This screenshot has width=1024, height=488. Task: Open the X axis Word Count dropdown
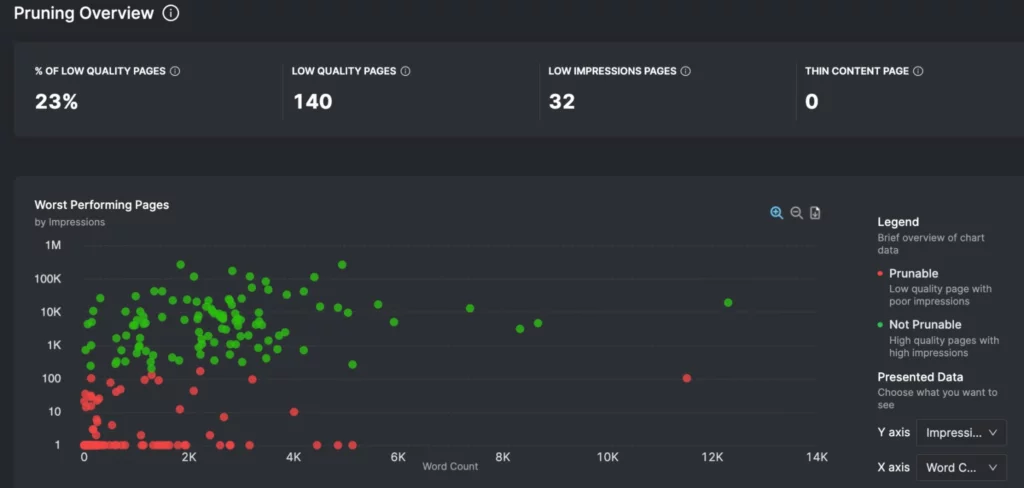point(961,467)
